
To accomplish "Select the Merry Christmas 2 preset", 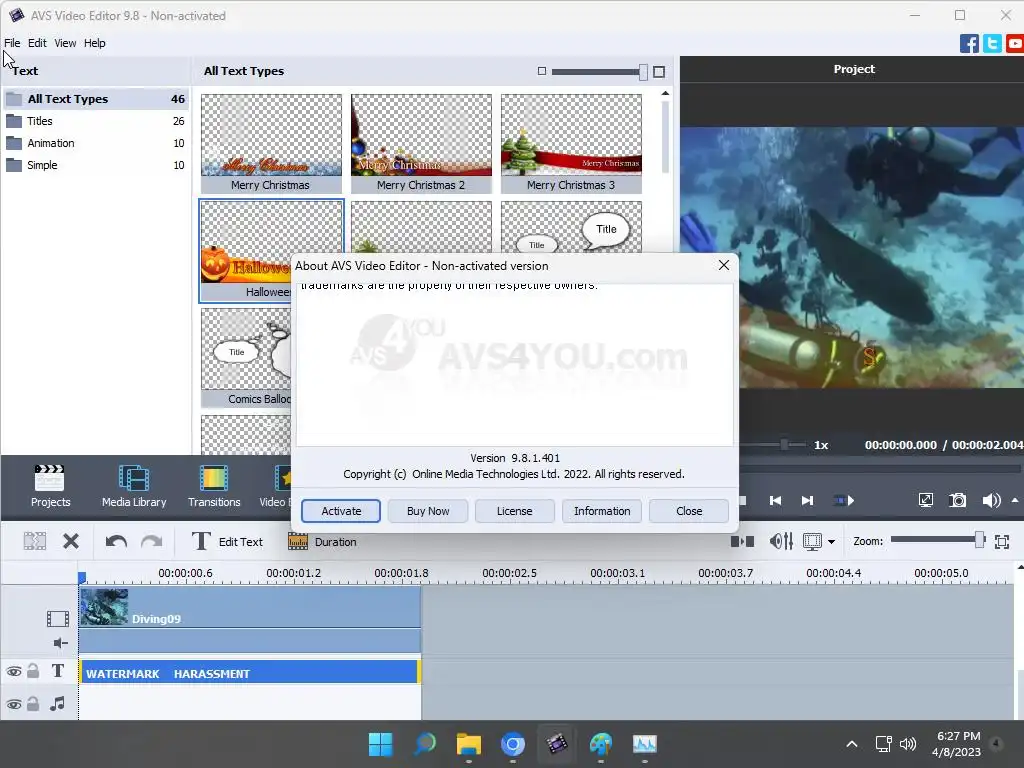I will pyautogui.click(x=421, y=143).
